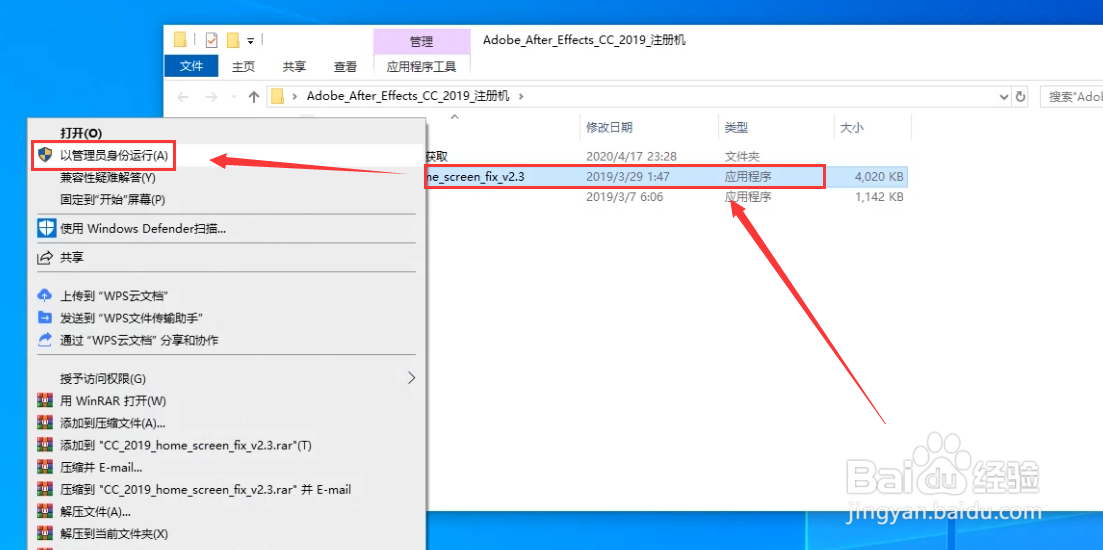The width and height of the screenshot is (1103, 550).
Task: Send the file to WPS文件传输助手
Action: coord(132,318)
